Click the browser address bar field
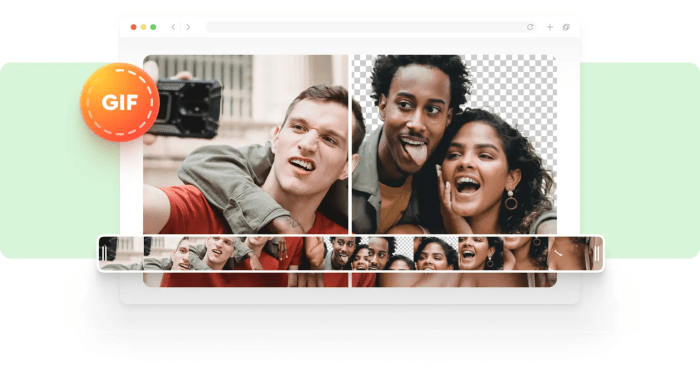 click(371, 27)
